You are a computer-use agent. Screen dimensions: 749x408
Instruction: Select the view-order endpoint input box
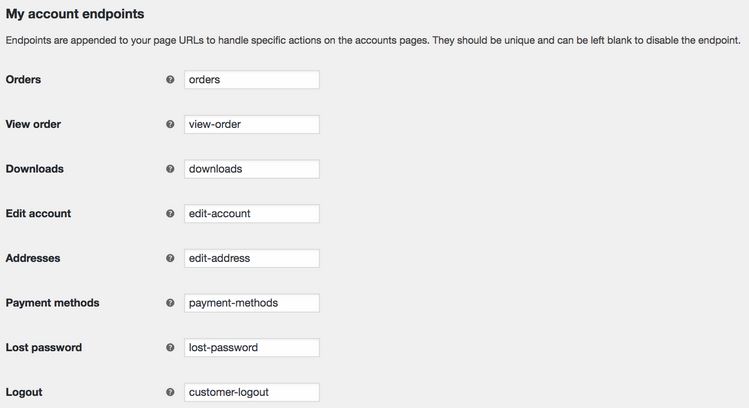252,124
